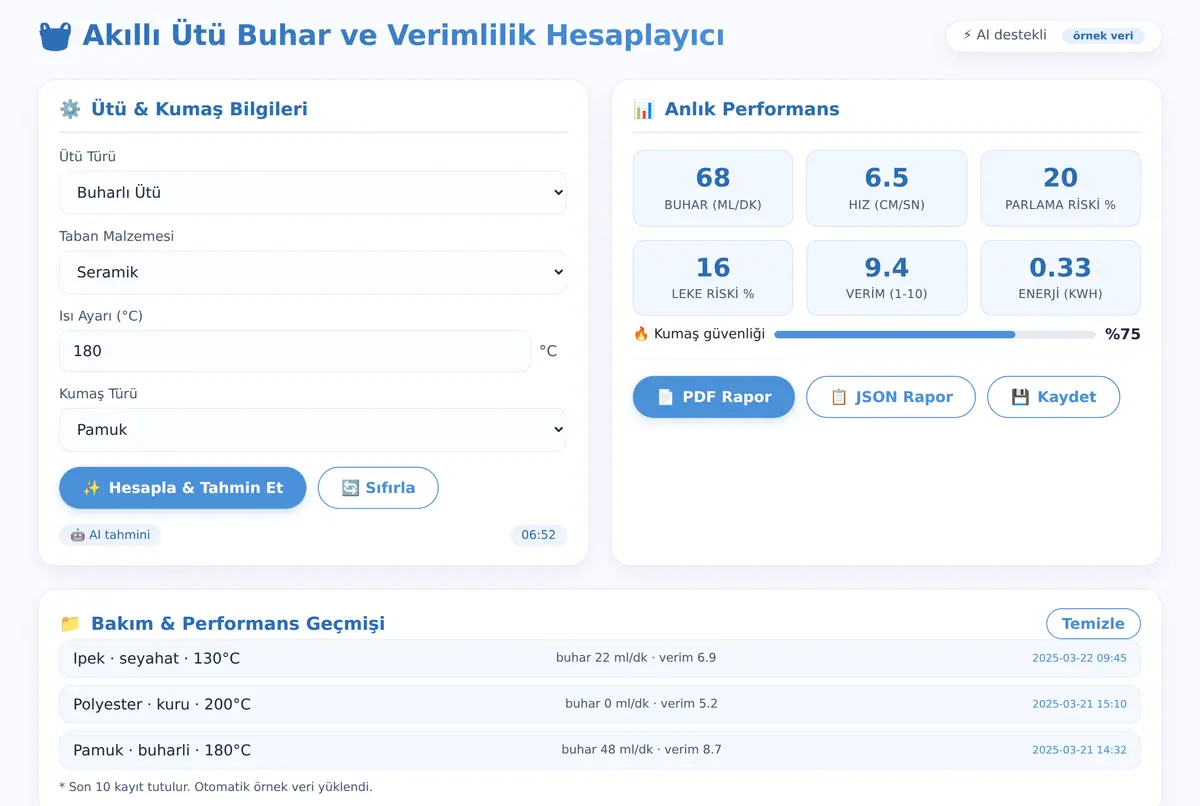The width and height of the screenshot is (1200, 806).
Task: Select the 9.4 Verim (1-10) card
Action: (887, 278)
